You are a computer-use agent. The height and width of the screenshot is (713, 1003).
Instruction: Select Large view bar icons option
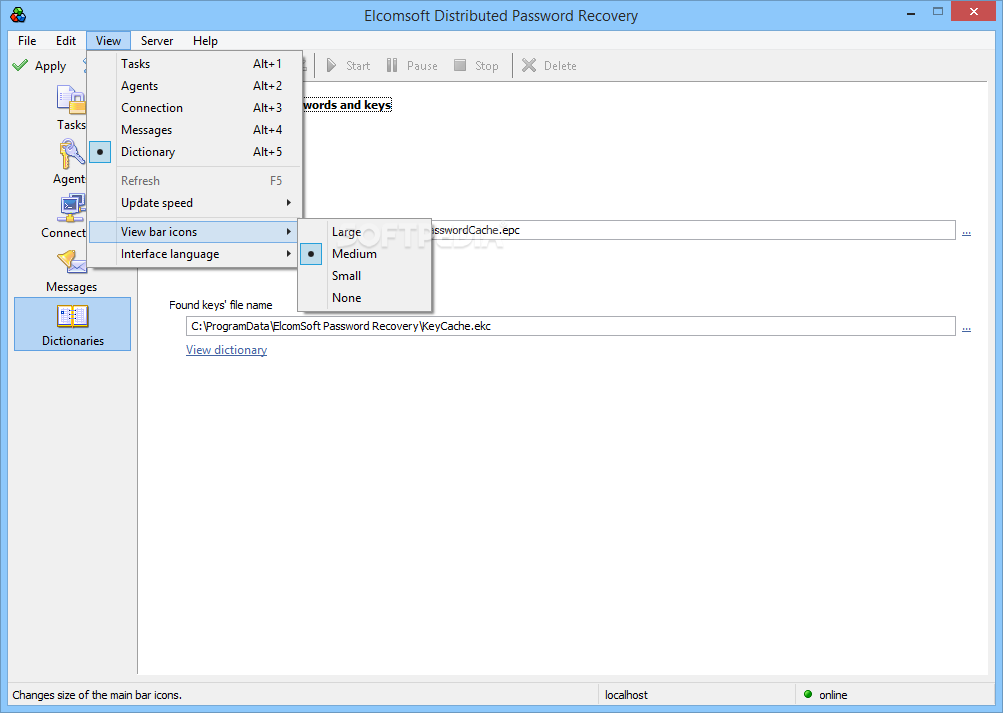(365, 231)
